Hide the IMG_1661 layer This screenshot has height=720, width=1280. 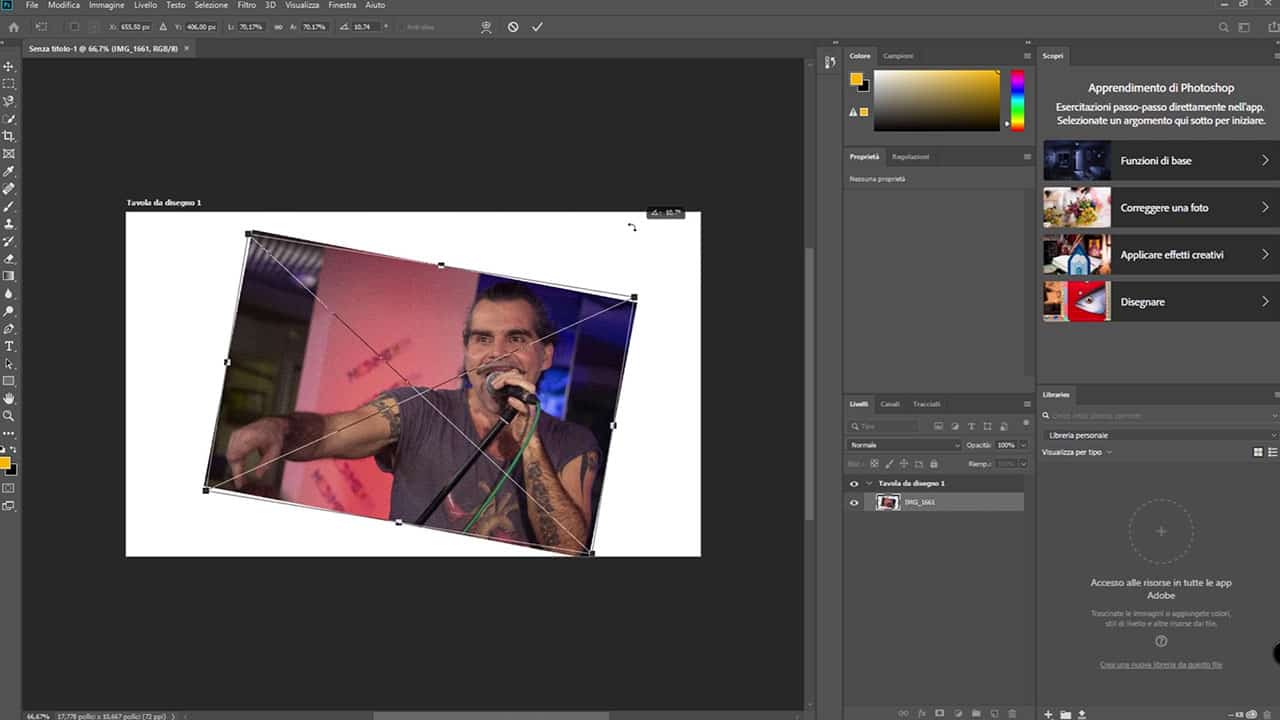pos(854,503)
